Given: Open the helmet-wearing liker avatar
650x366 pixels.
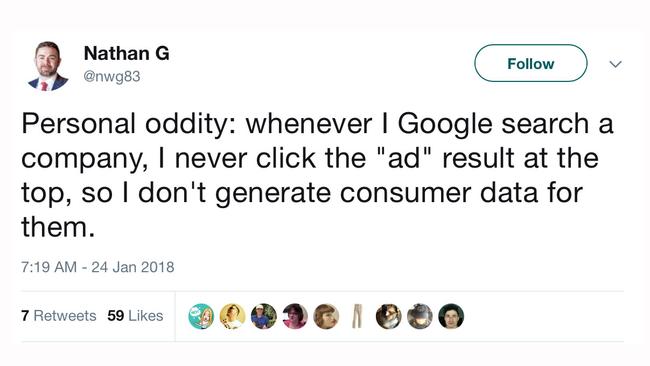Looking at the screenshot, I should click(420, 316).
